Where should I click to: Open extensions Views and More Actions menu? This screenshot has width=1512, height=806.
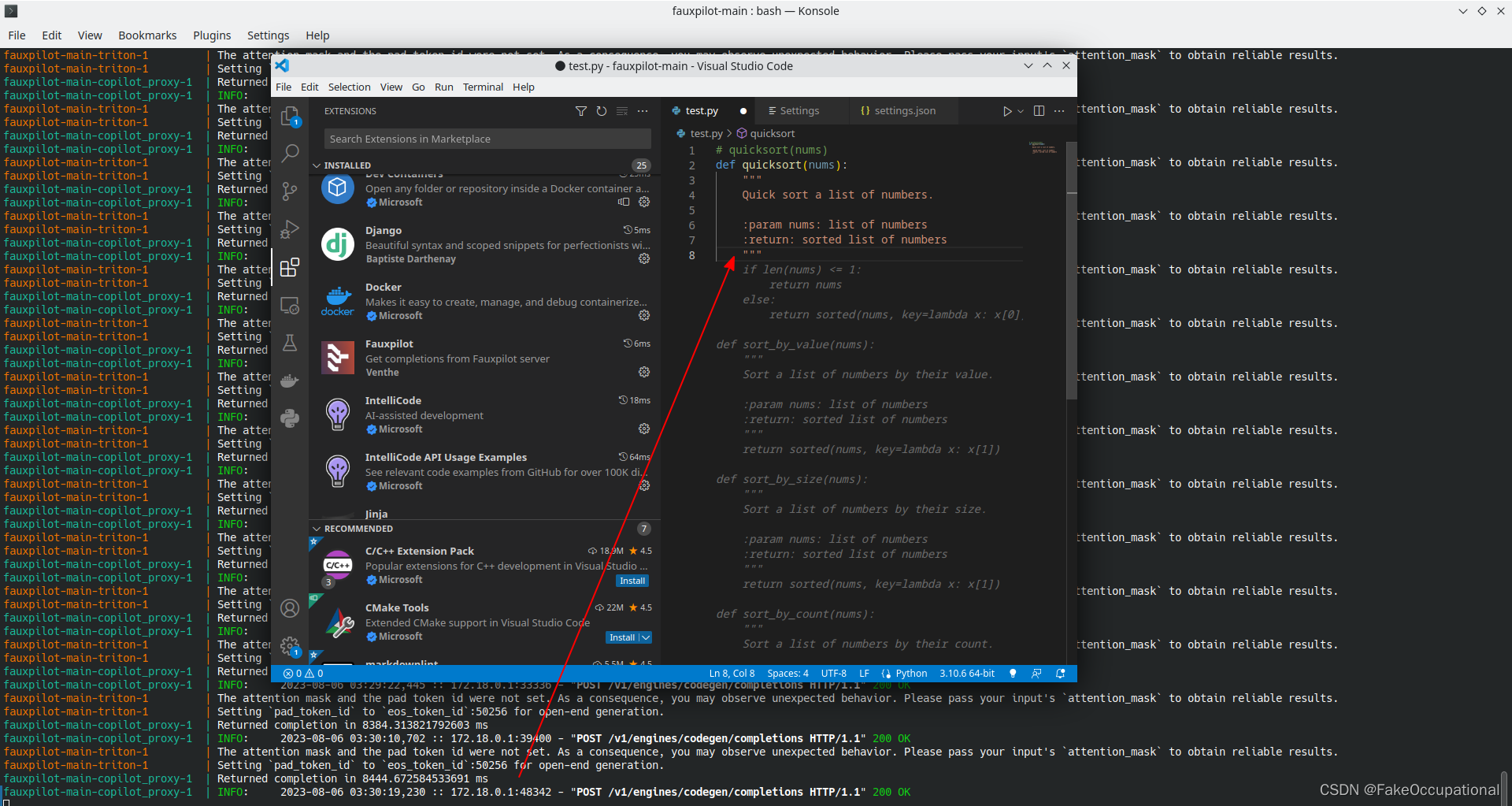643,111
